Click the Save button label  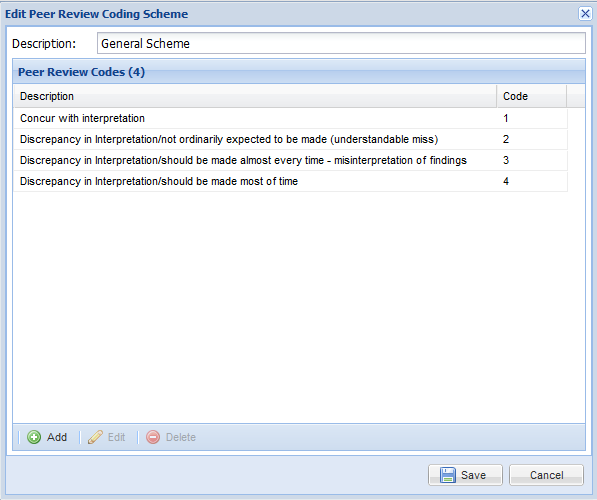click(x=473, y=475)
